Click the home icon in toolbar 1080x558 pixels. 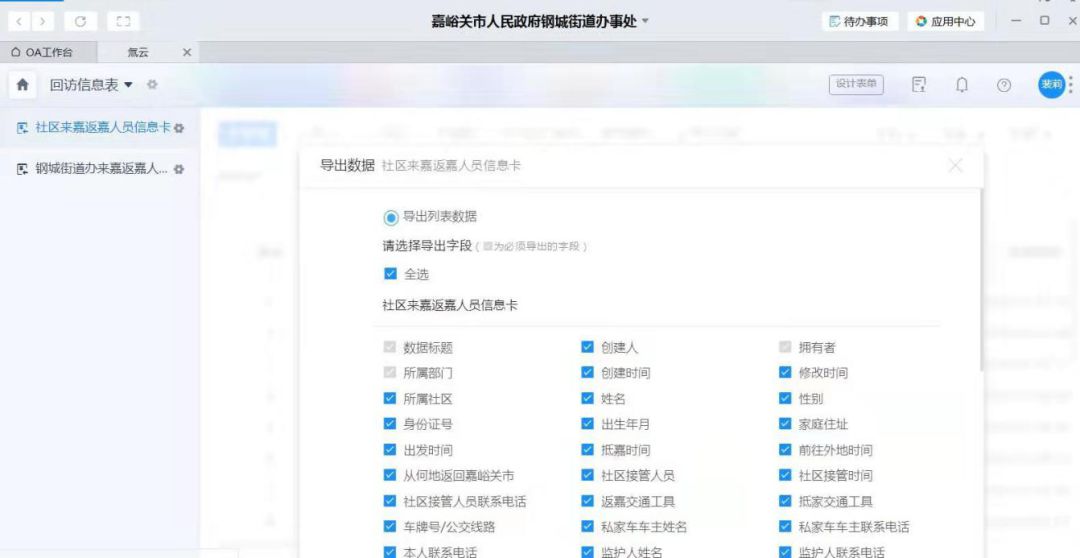[x=22, y=85]
